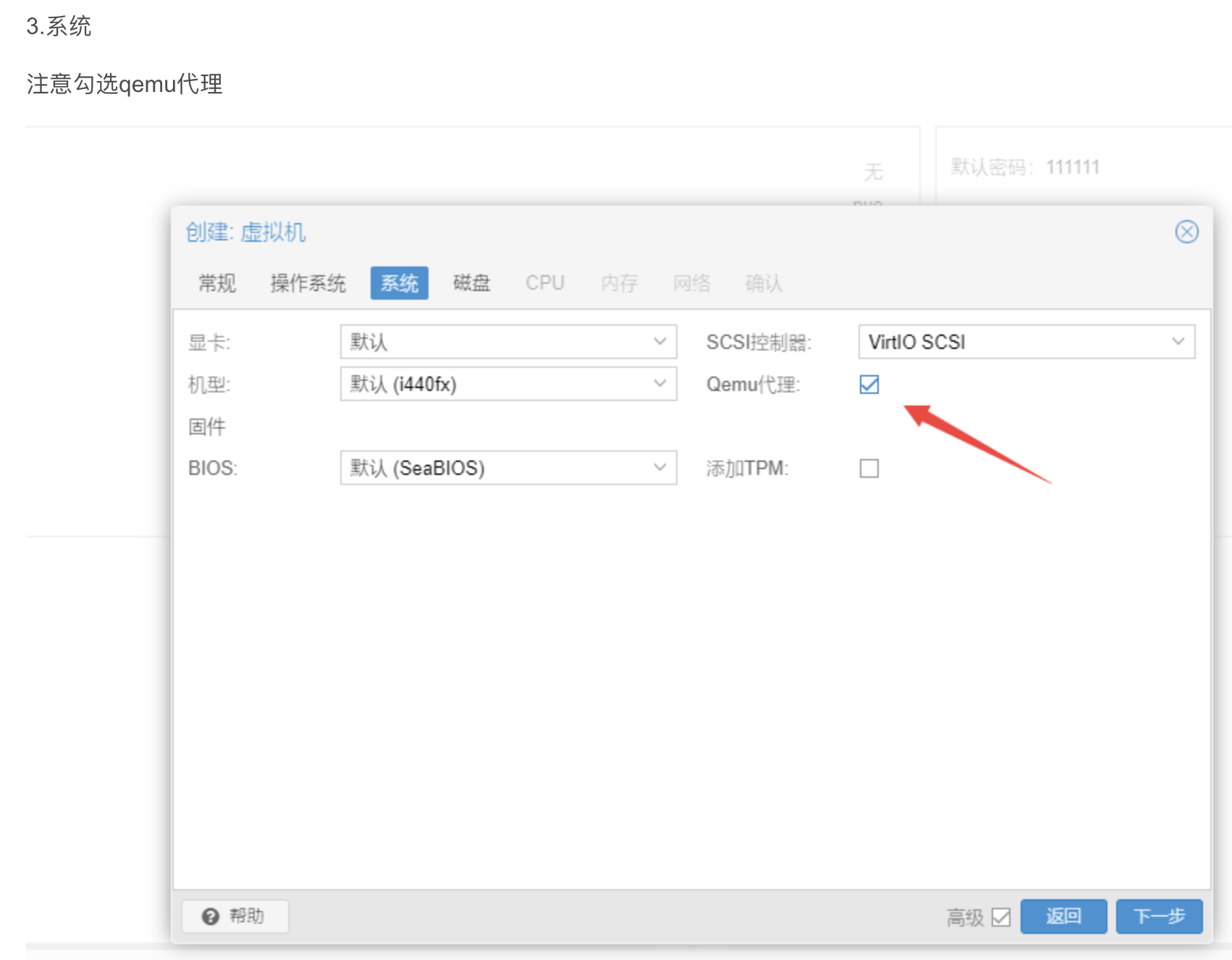The image size is (1232, 960).
Task: Open the BIOS SeaBIOS dropdown
Action: (659, 468)
